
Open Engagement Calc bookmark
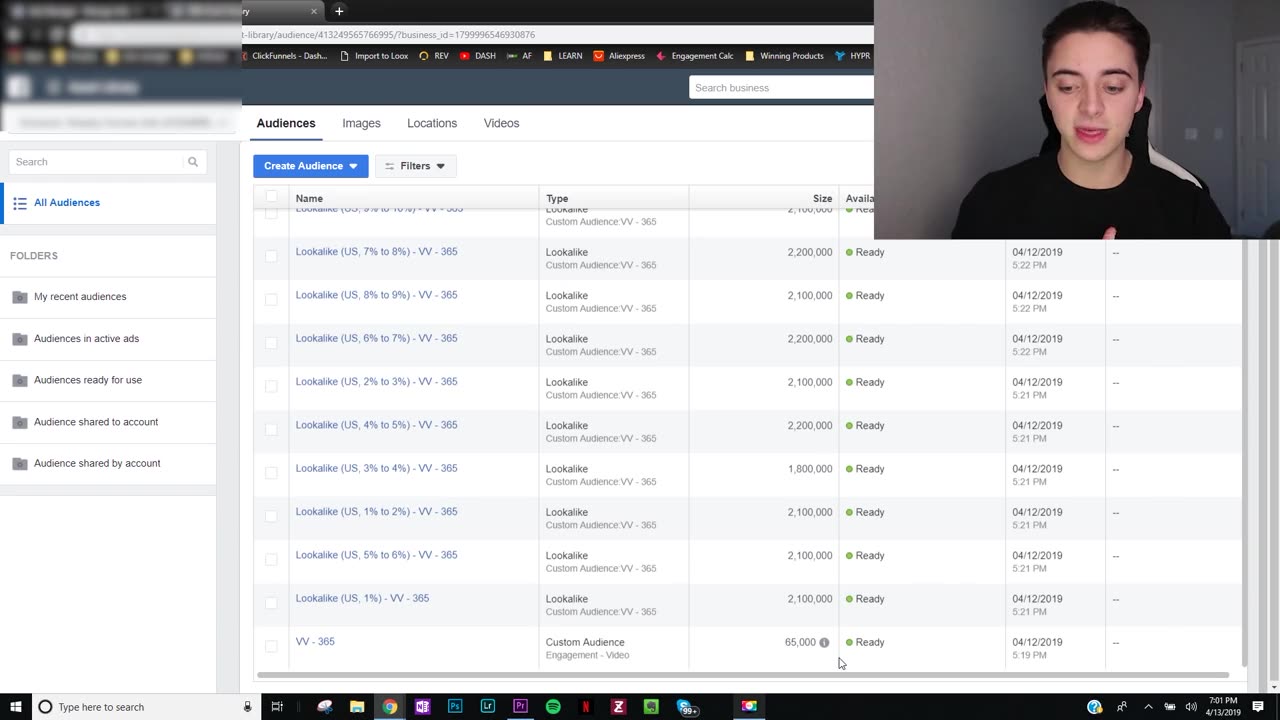click(695, 56)
